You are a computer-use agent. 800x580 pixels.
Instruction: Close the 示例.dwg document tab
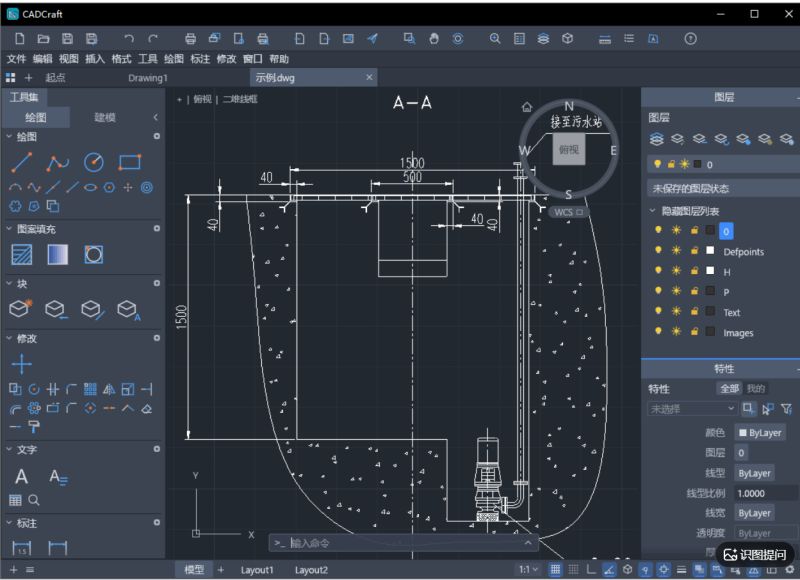point(369,78)
